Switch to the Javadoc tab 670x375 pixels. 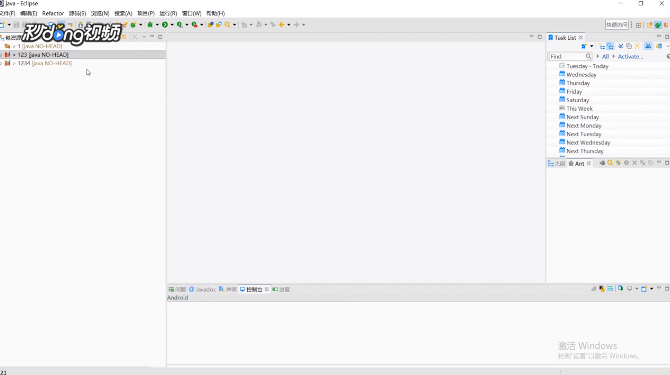pyautogui.click(x=203, y=289)
